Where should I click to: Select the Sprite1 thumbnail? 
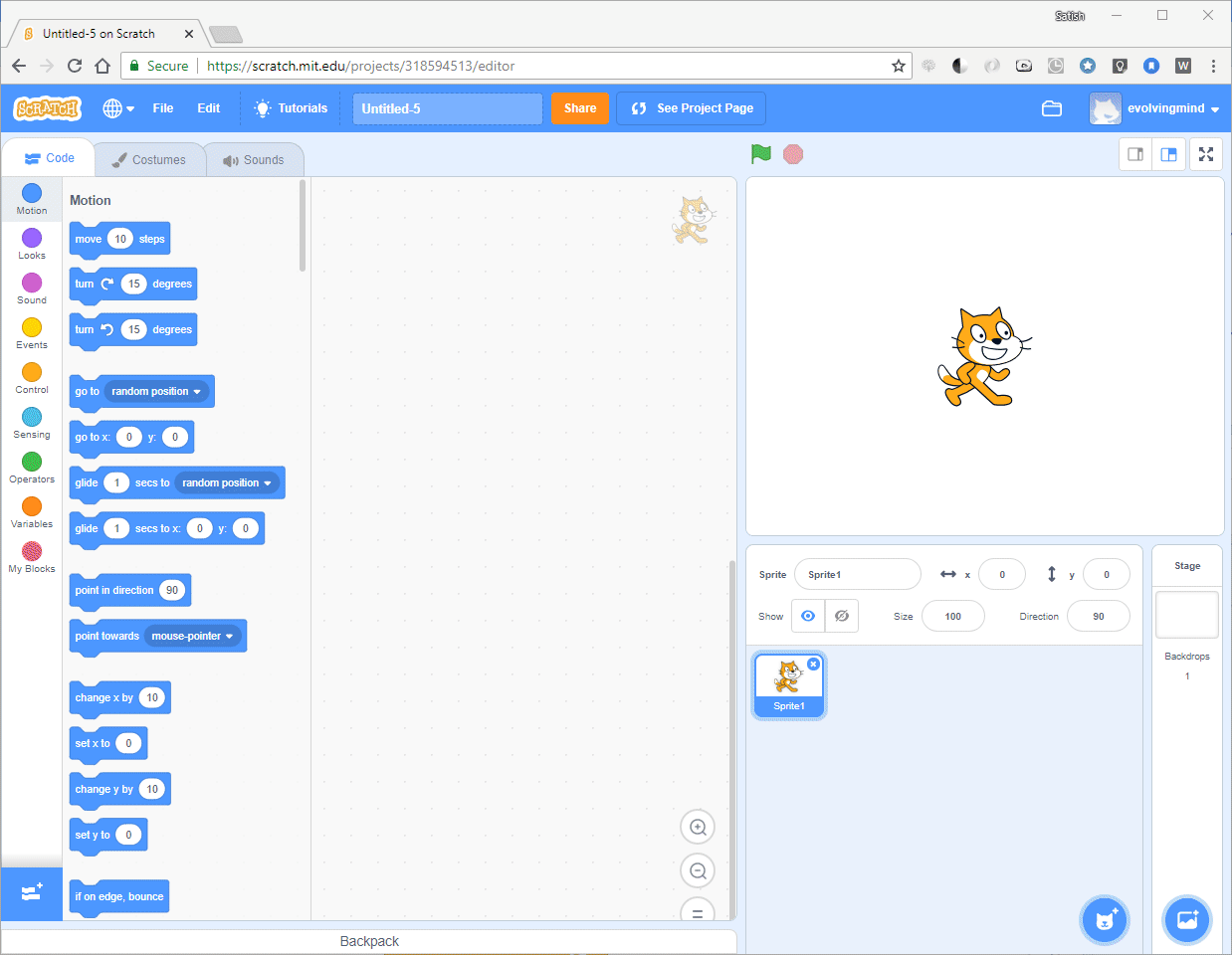(789, 684)
